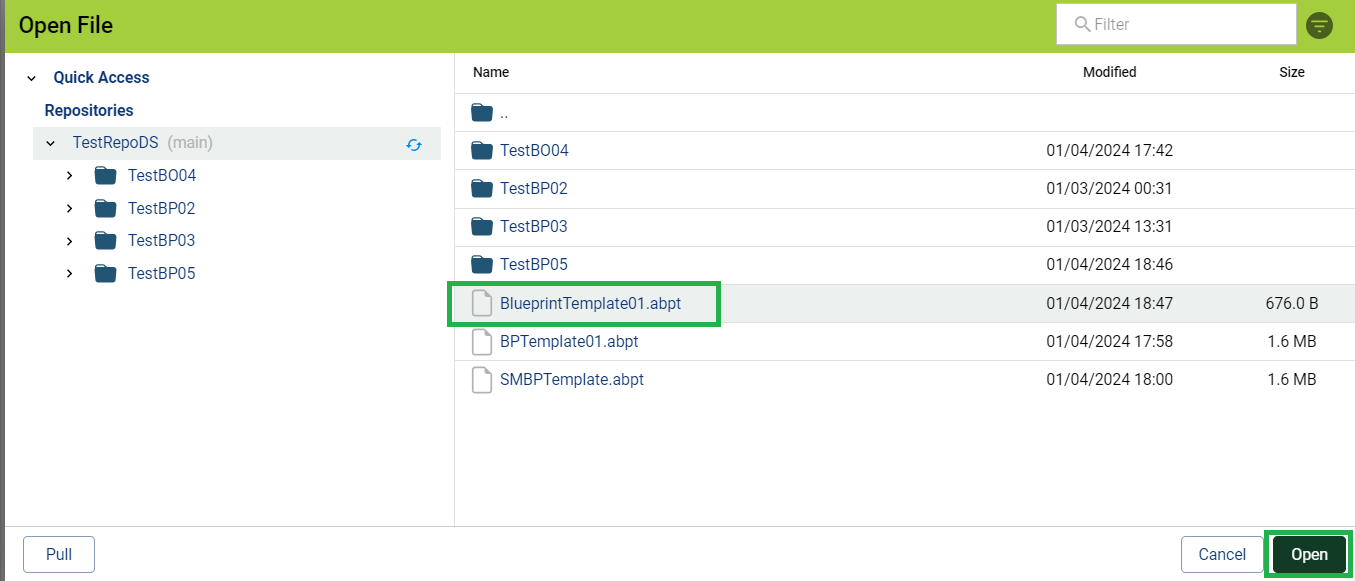1355x581 pixels.
Task: Click the TestBP03 folder icon in the file list
Action: tap(482, 227)
